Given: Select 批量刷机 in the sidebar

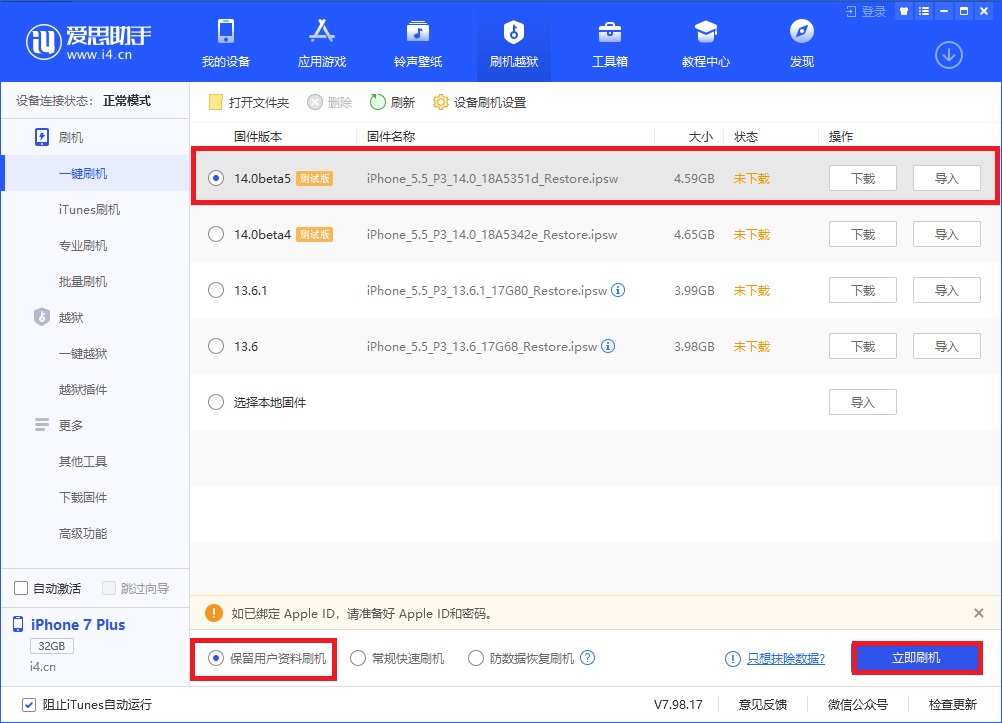Looking at the screenshot, I should [x=83, y=281].
